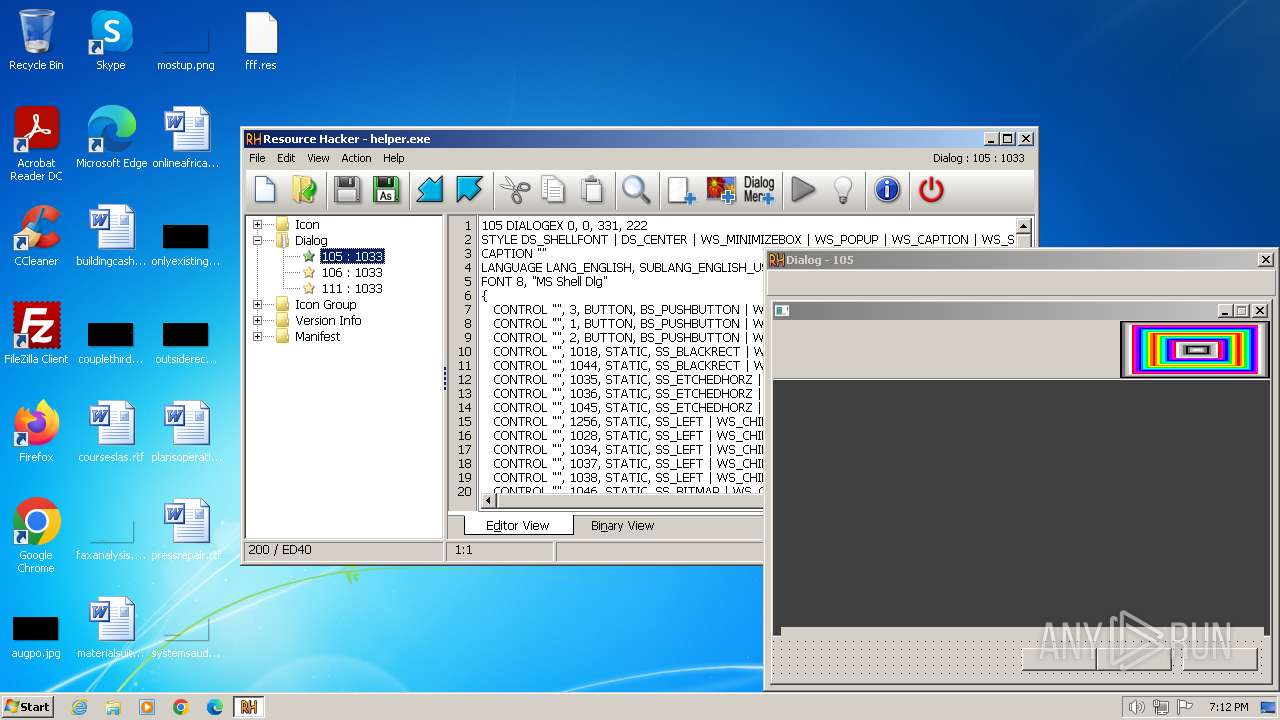Click the editor's vertical scrollbar up arrow
Screen dimensions: 1280x720
click(x=1023, y=226)
